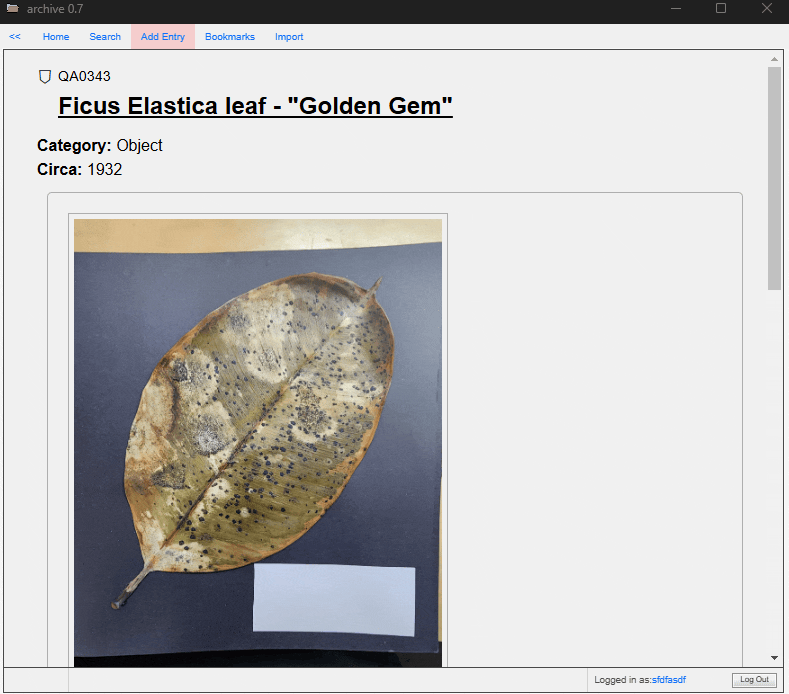789x694 pixels.
Task: Click the Log Out button
Action: pyautogui.click(x=754, y=679)
